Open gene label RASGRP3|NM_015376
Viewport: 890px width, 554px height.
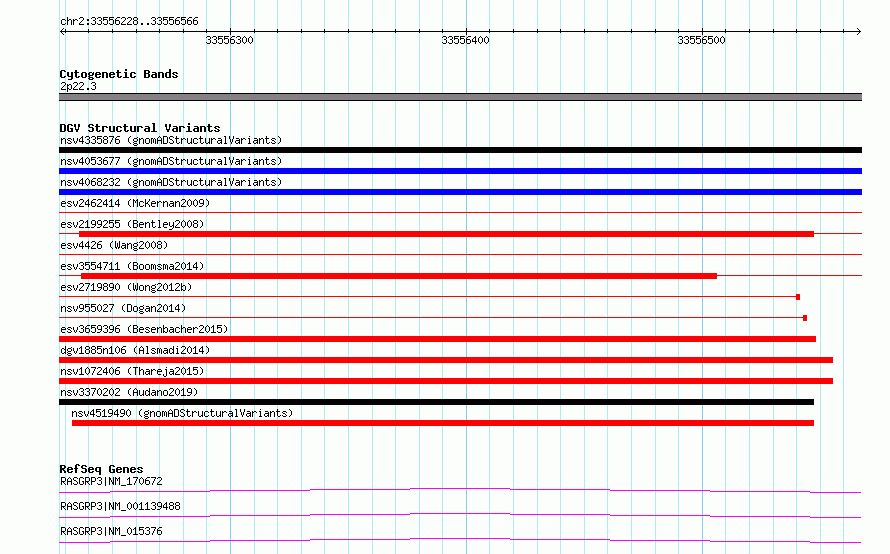[x=111, y=531]
